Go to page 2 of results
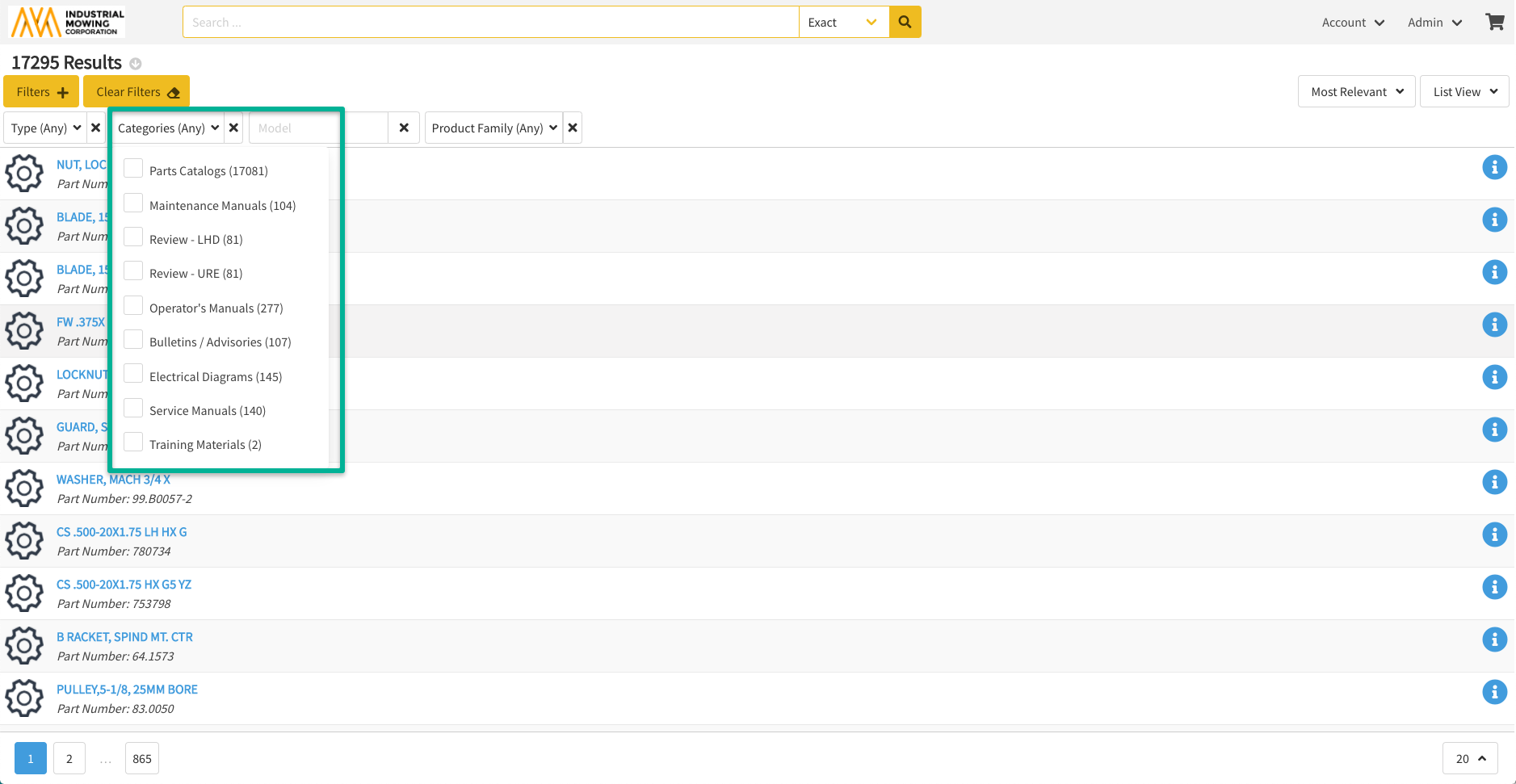 (69, 758)
